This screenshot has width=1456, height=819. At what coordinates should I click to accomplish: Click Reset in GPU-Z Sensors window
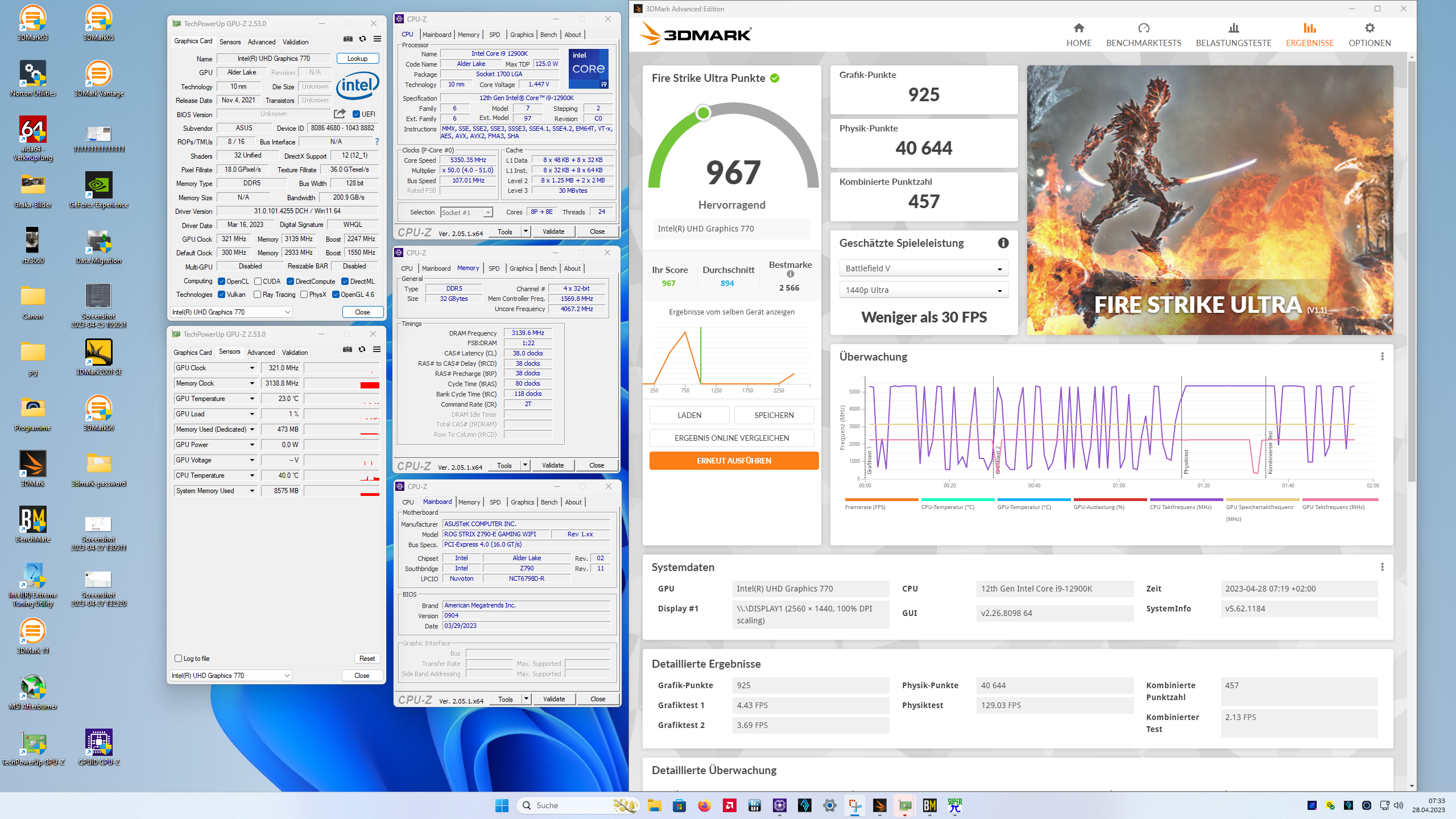(x=367, y=659)
